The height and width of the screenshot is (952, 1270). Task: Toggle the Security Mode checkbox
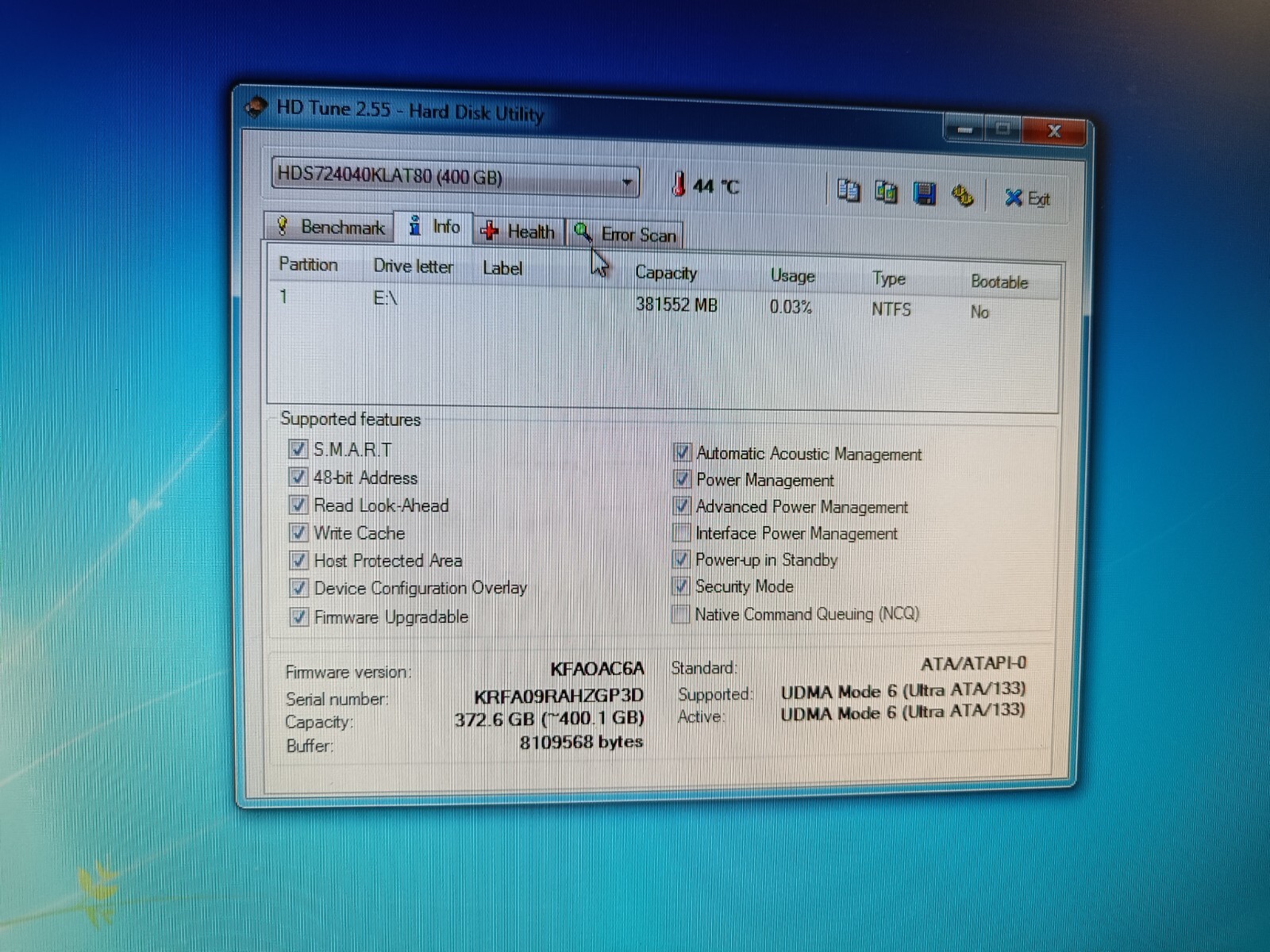(680, 586)
